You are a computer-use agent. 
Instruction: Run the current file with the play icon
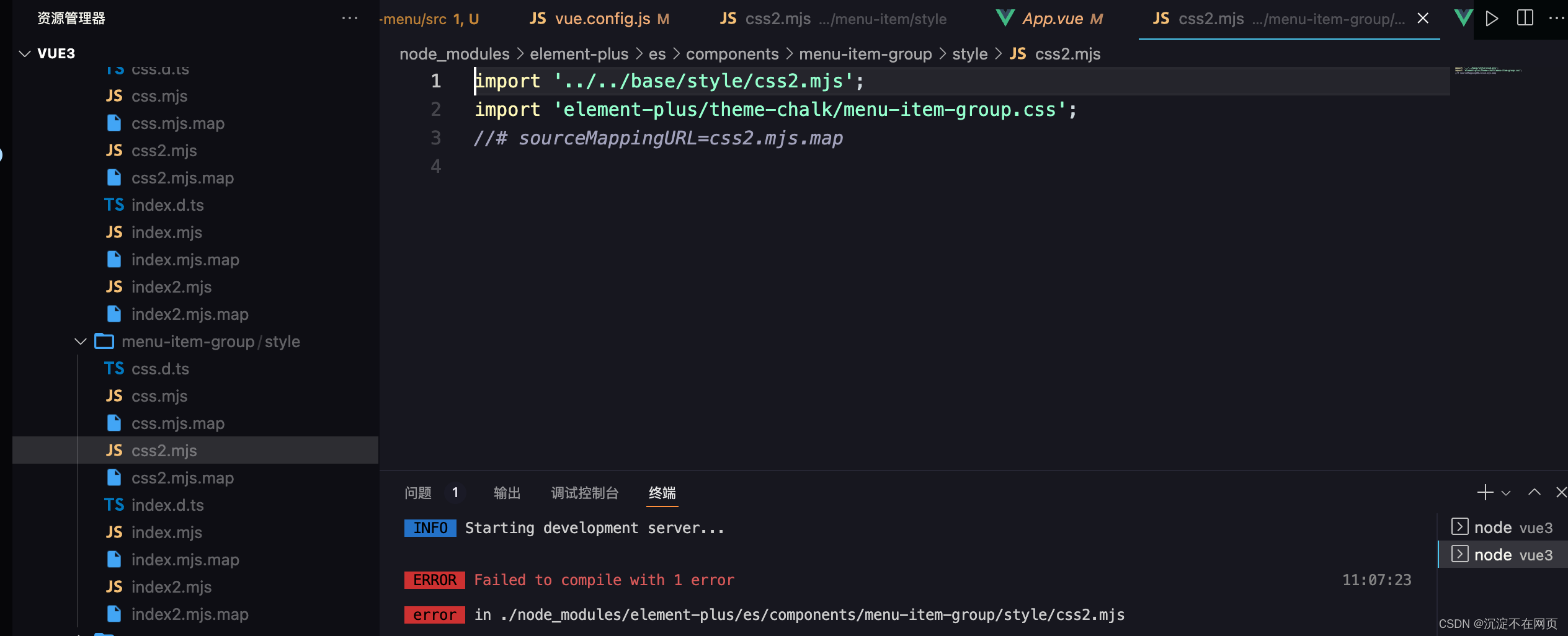click(x=1492, y=19)
